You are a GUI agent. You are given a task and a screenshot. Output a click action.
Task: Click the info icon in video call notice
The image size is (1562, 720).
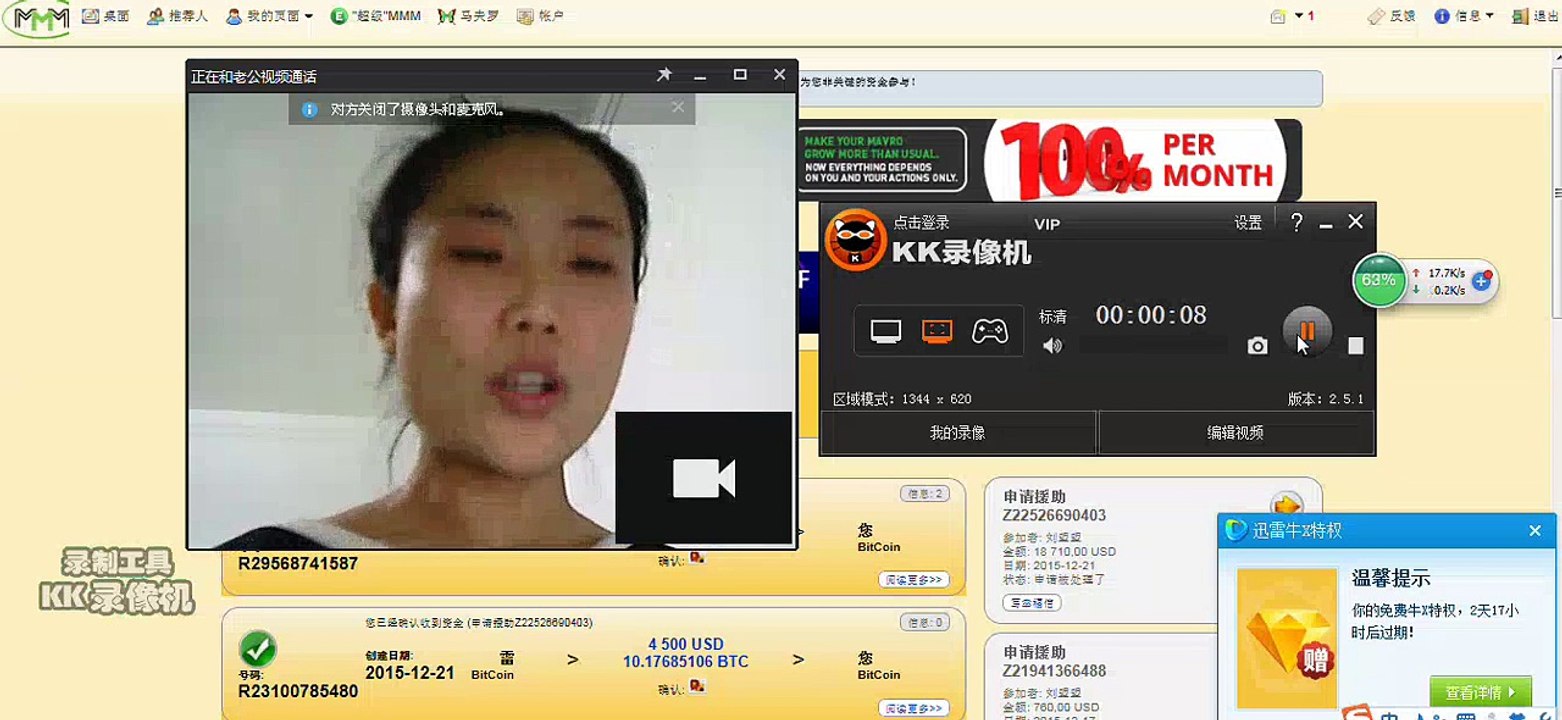309,108
